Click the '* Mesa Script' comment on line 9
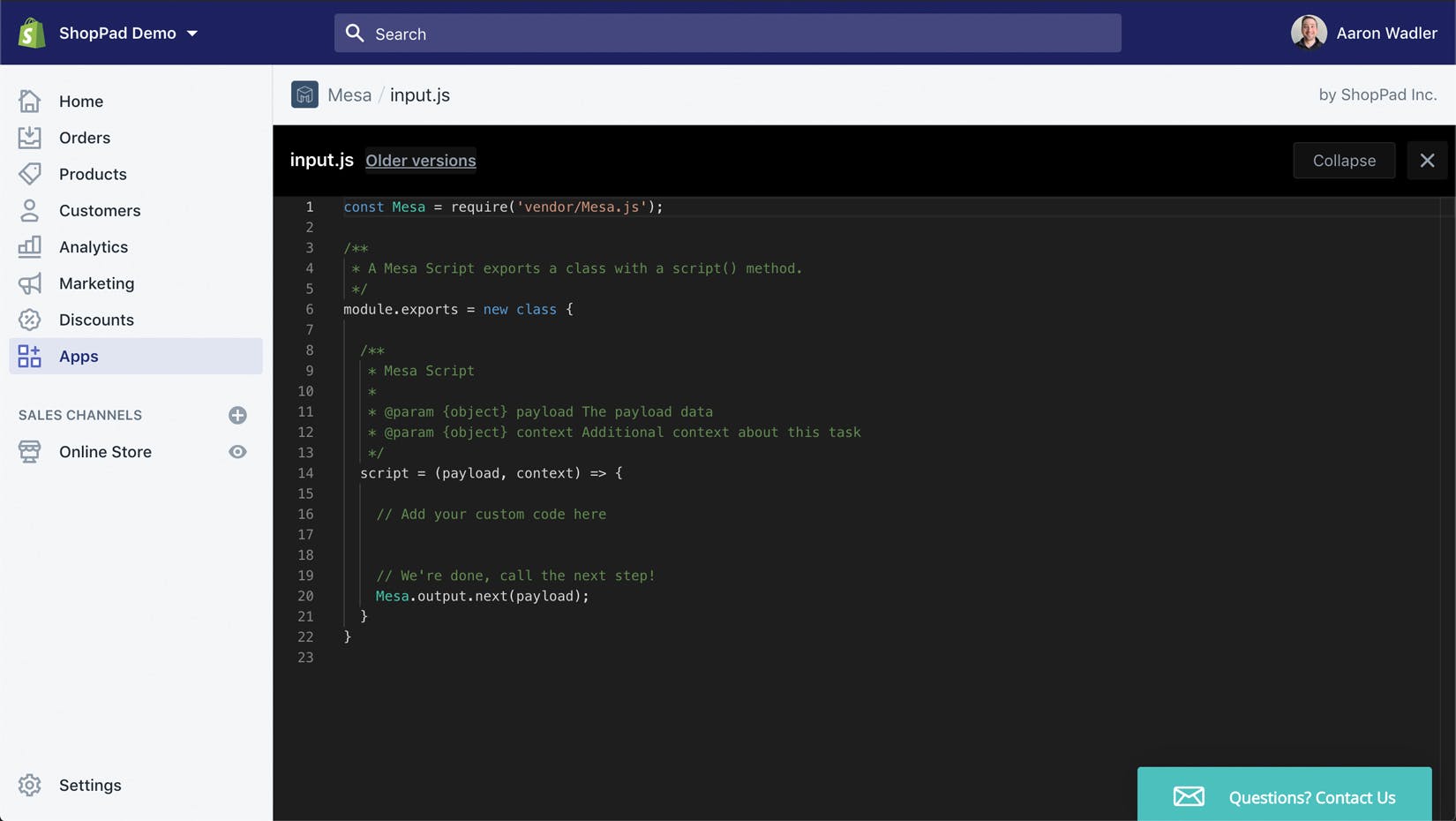1456x821 pixels. (421, 371)
